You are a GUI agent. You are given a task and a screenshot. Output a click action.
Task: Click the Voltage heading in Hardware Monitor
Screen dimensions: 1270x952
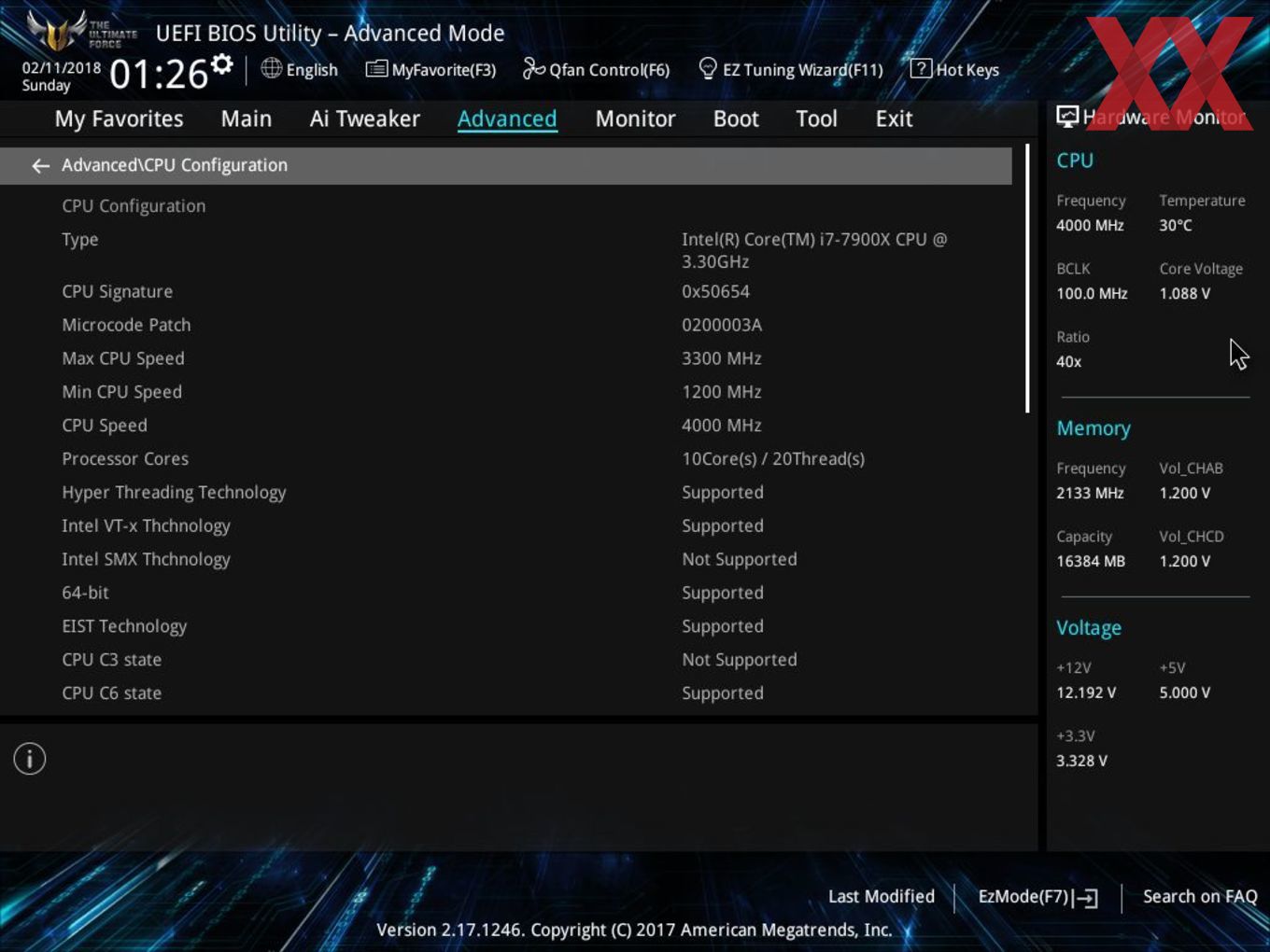pyautogui.click(x=1089, y=628)
